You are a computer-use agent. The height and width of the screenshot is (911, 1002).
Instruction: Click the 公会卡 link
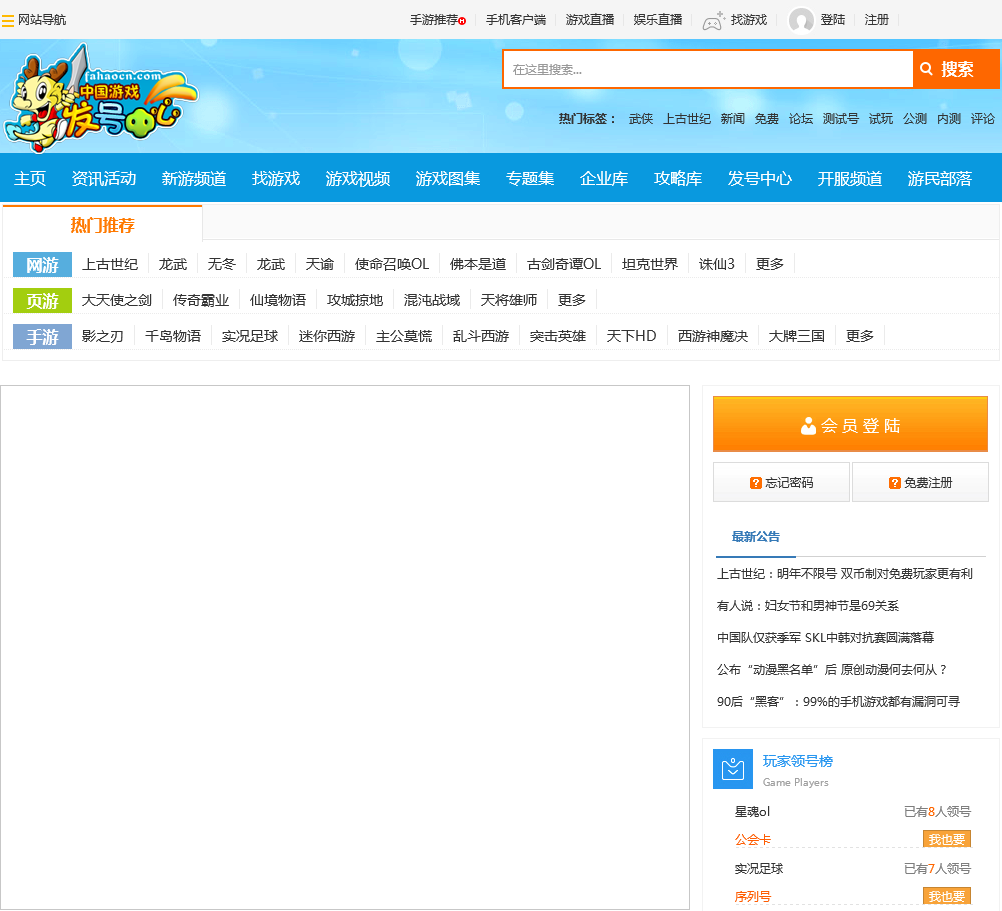tap(753, 839)
